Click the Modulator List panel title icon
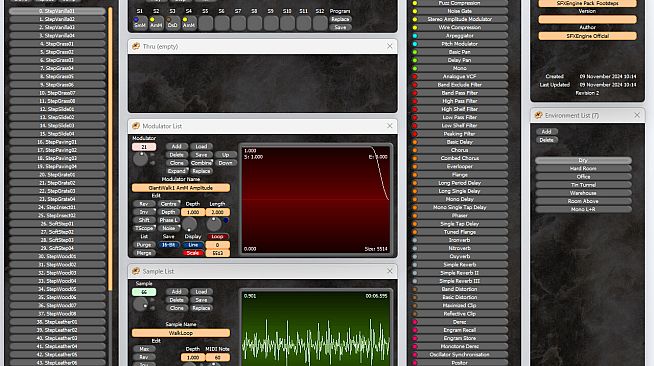654x366 pixels. pyautogui.click(x=136, y=126)
